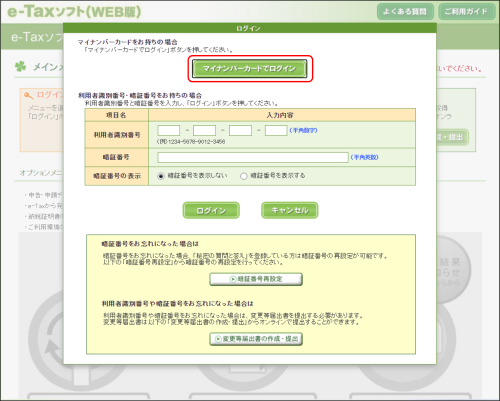Image resolution: width=500 pixels, height=401 pixels.
Task: Click the key icon beside ログイン in background
Action: click(28, 96)
